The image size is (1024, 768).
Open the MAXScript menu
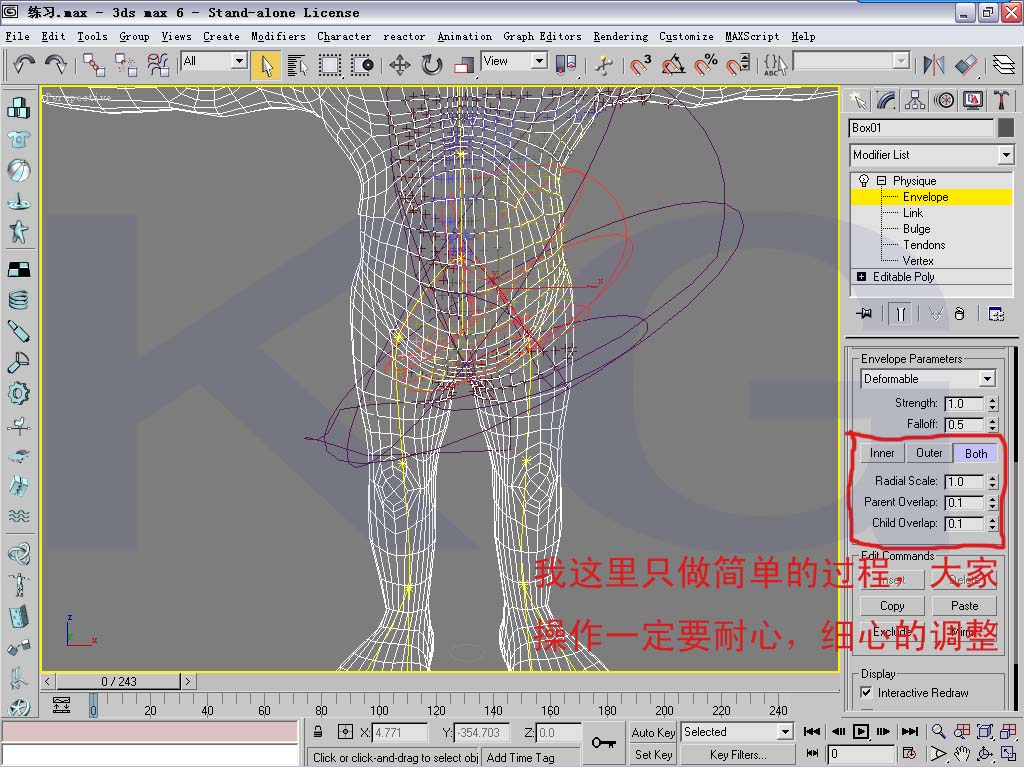[752, 37]
